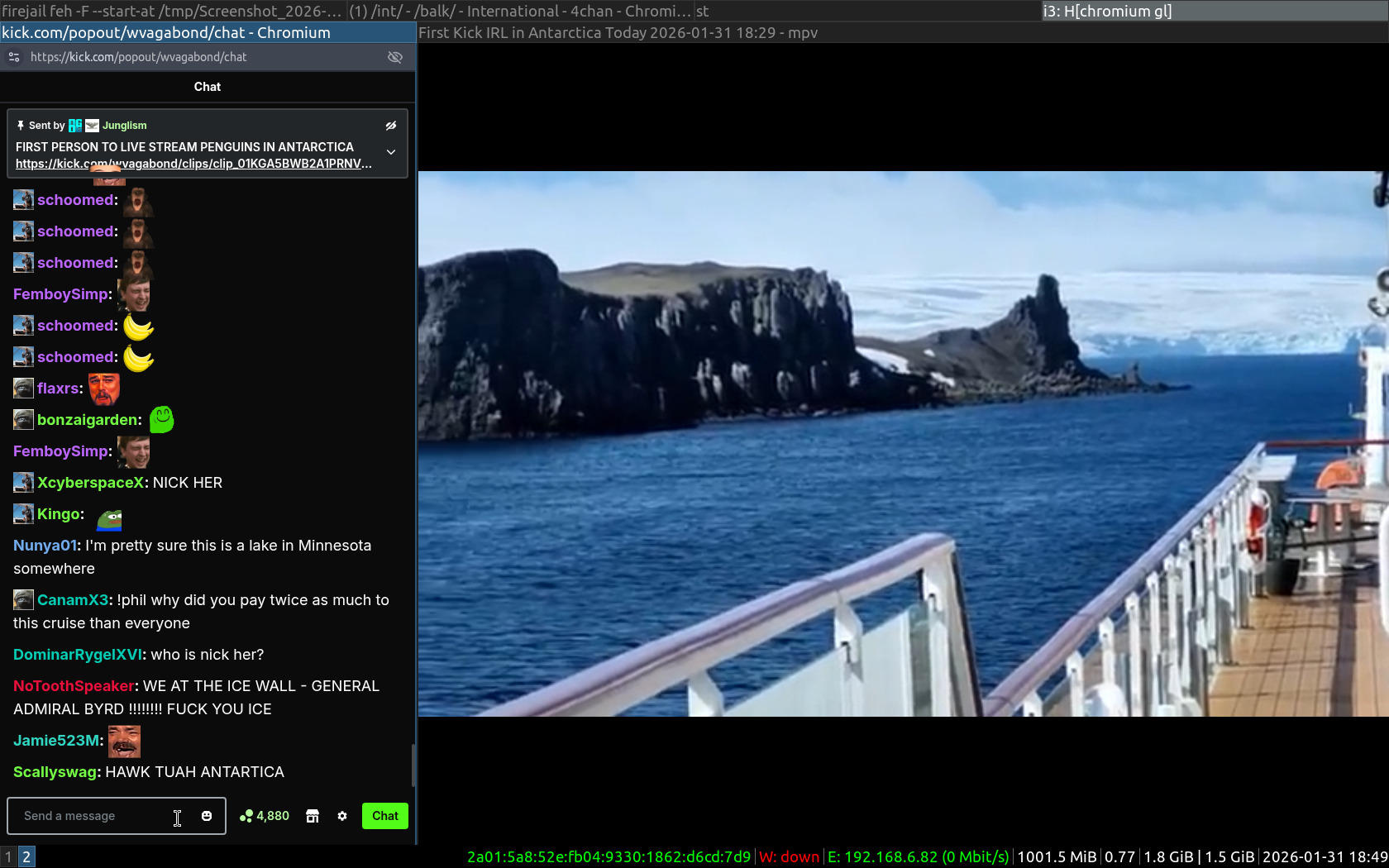Click Nunya01's lake in Minnesota message
This screenshot has width=1389, height=868.
click(193, 557)
